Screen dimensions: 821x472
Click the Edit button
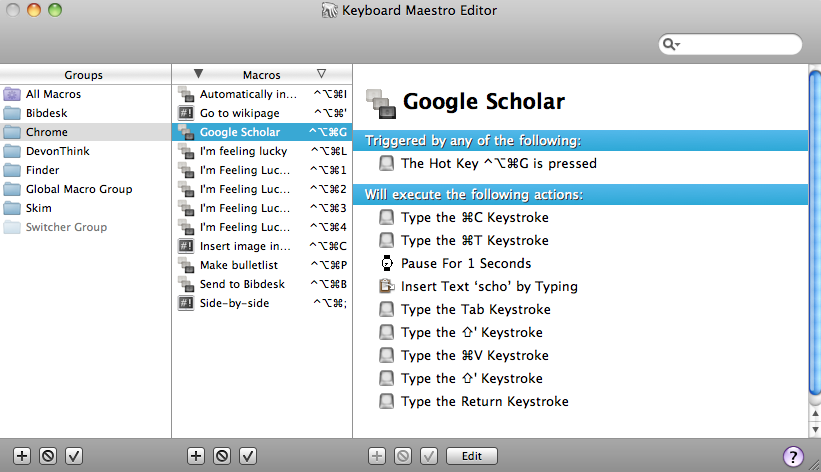[472, 456]
